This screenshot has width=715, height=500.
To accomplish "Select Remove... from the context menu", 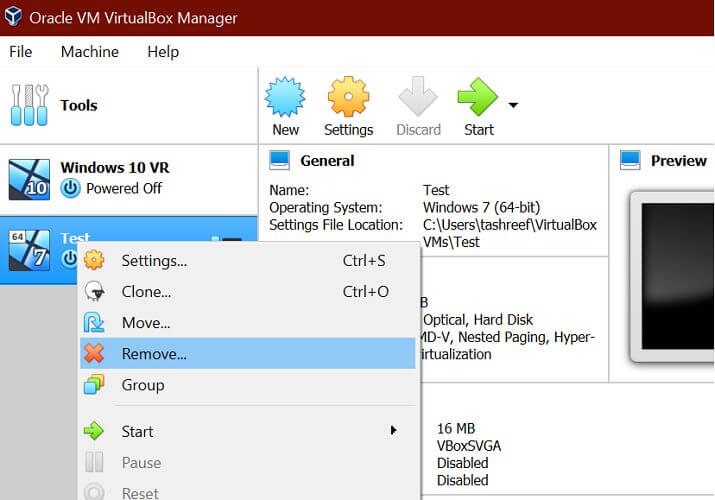I will 154,353.
